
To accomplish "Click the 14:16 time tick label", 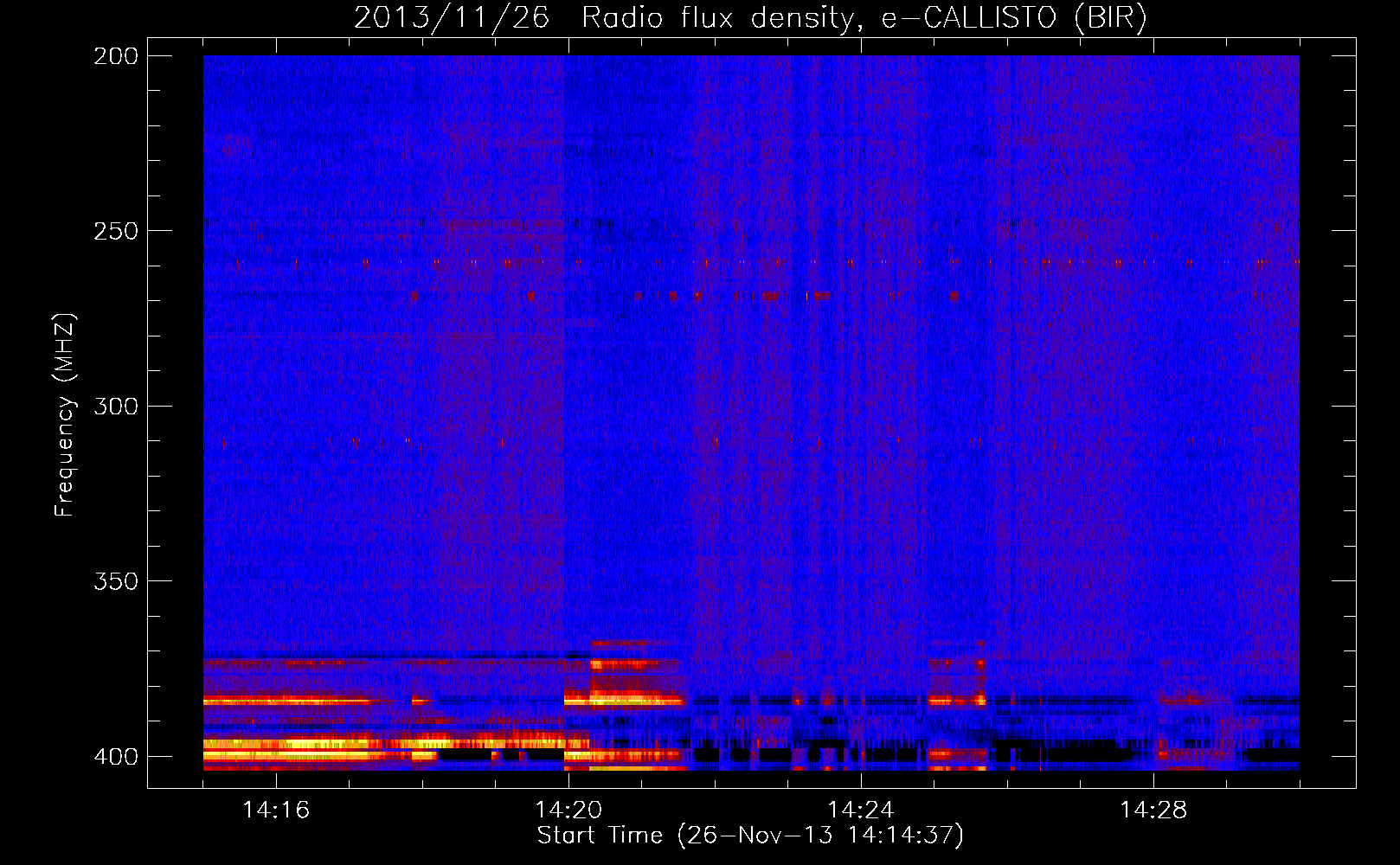I will coord(276,810).
